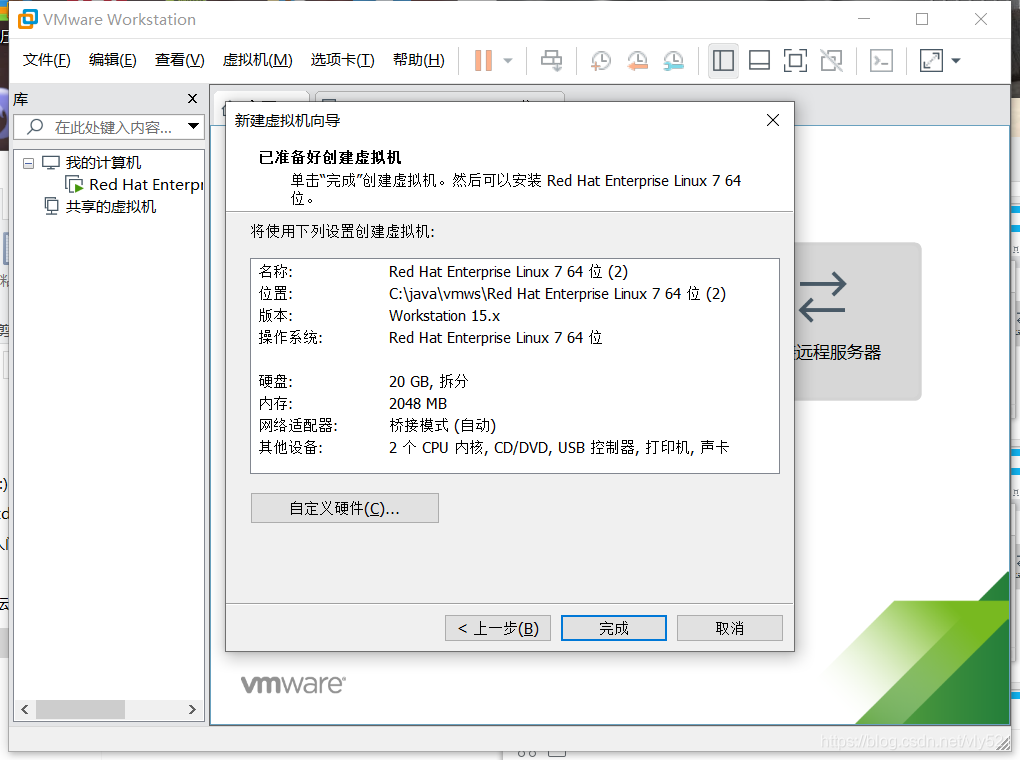Viewport: 1020px width, 760px height.
Task: Click the 上一步(B) back button
Action: click(498, 628)
